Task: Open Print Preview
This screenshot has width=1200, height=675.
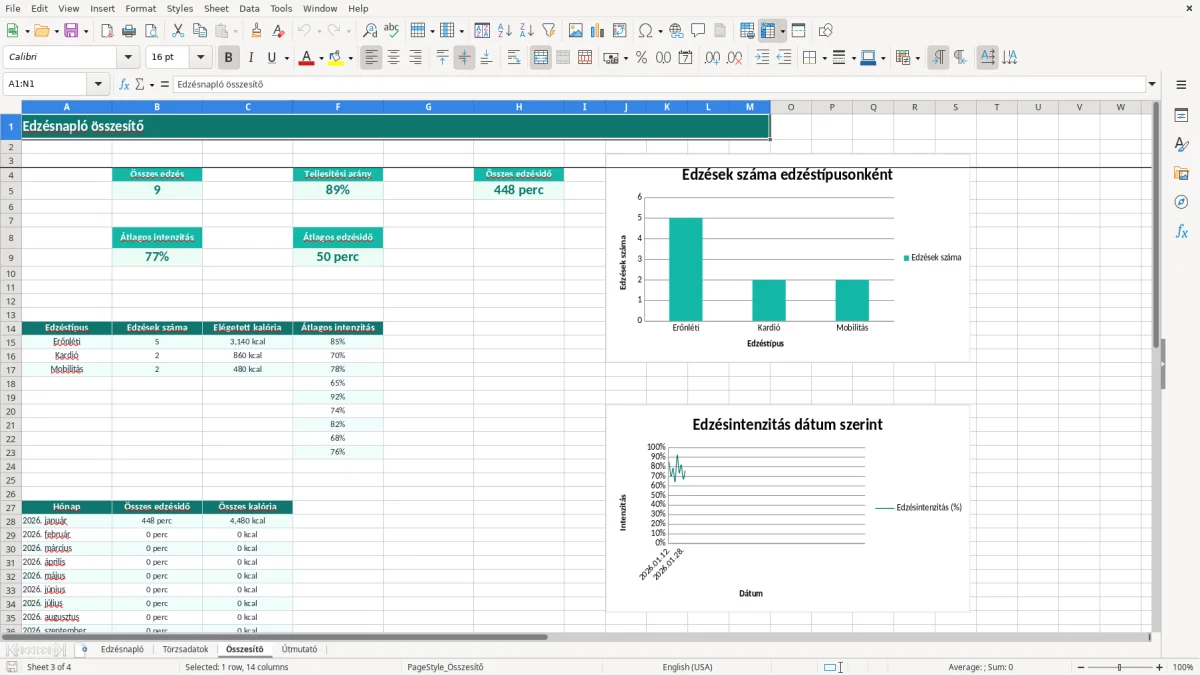Action: (x=151, y=31)
